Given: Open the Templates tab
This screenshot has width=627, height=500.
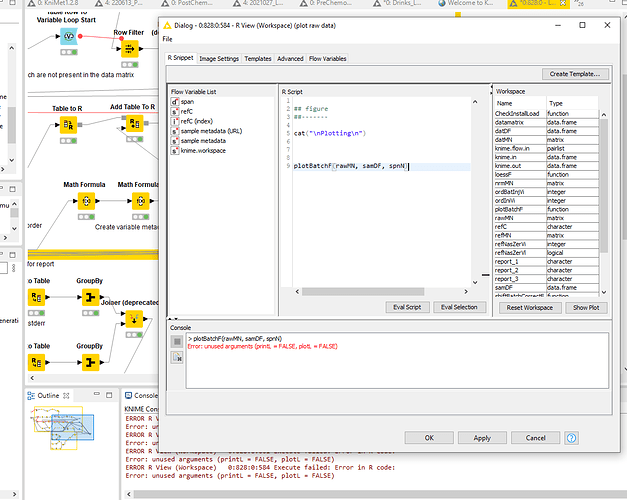Looking at the screenshot, I should pos(258,59).
